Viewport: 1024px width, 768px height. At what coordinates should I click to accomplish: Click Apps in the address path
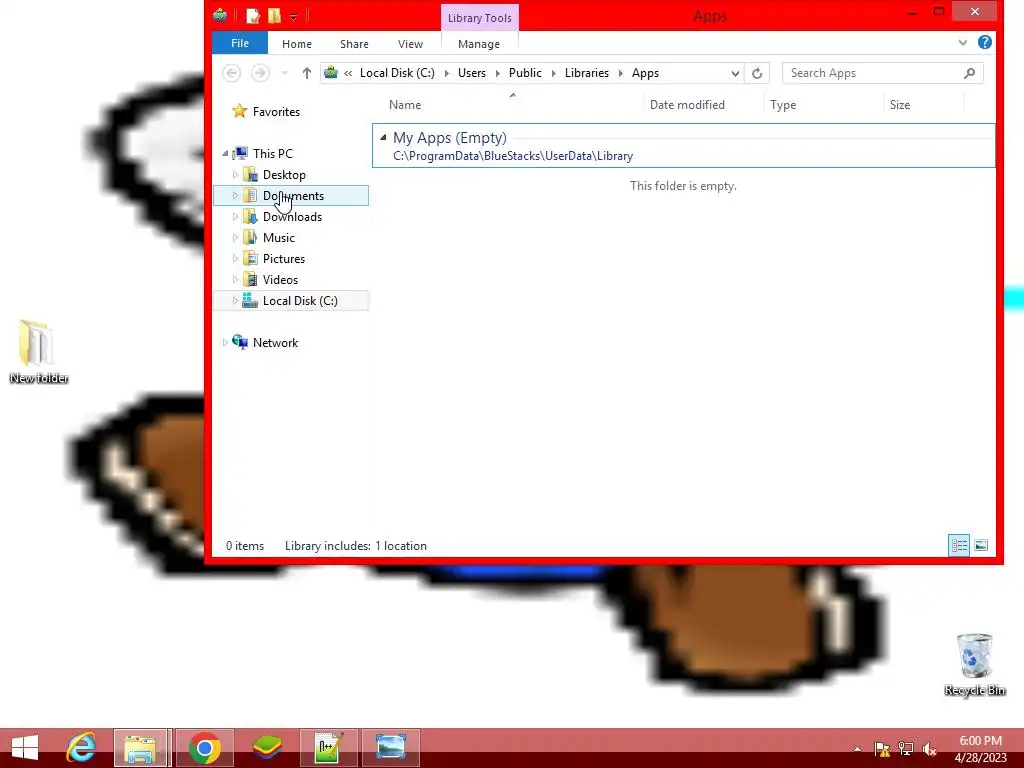645,73
